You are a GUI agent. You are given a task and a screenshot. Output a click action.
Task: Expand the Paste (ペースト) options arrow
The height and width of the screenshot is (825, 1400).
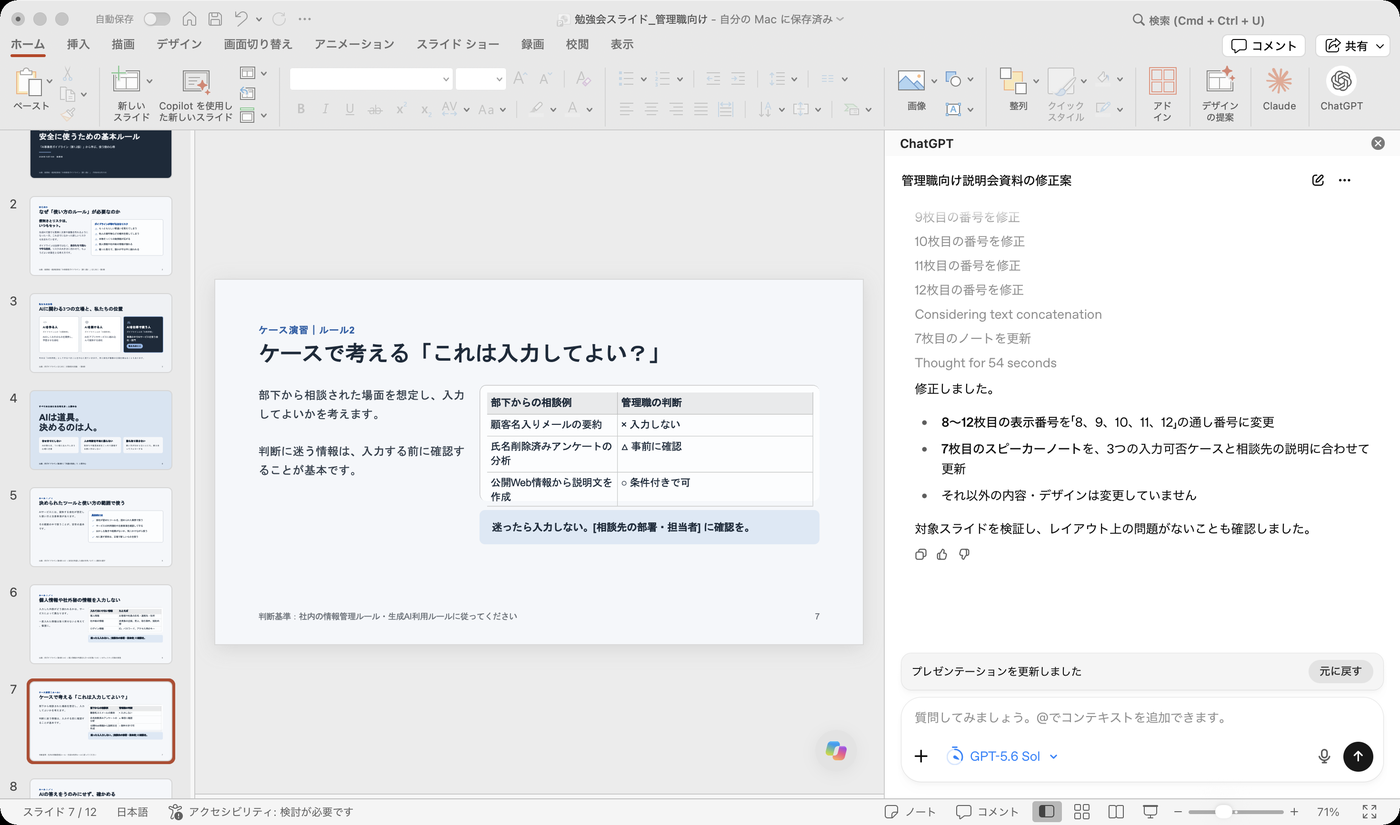(47, 80)
